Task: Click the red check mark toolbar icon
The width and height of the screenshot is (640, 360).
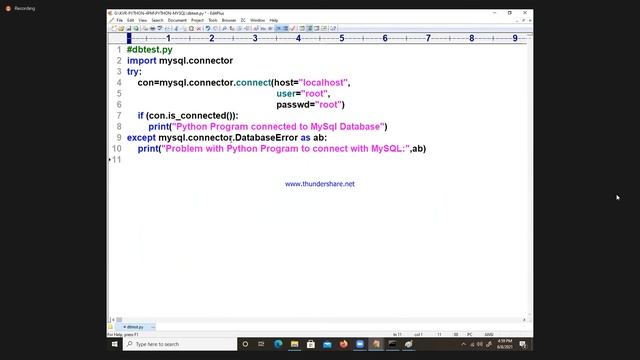Action: [x=293, y=28]
